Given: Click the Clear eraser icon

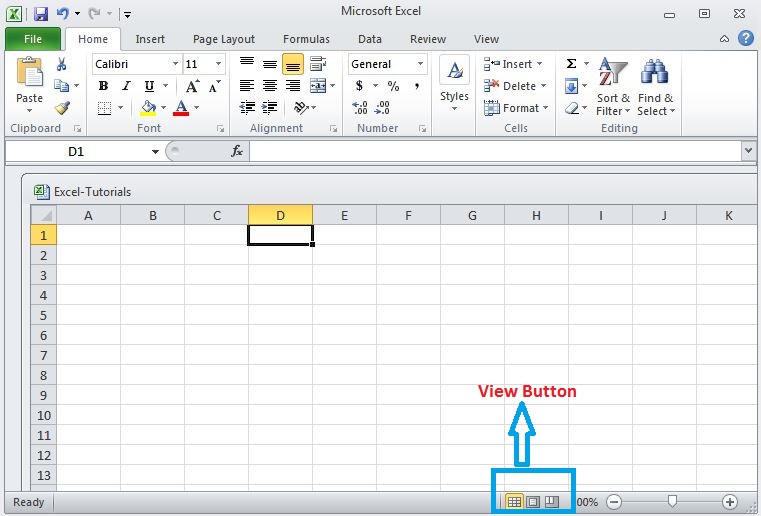Looking at the screenshot, I should pos(572,108).
